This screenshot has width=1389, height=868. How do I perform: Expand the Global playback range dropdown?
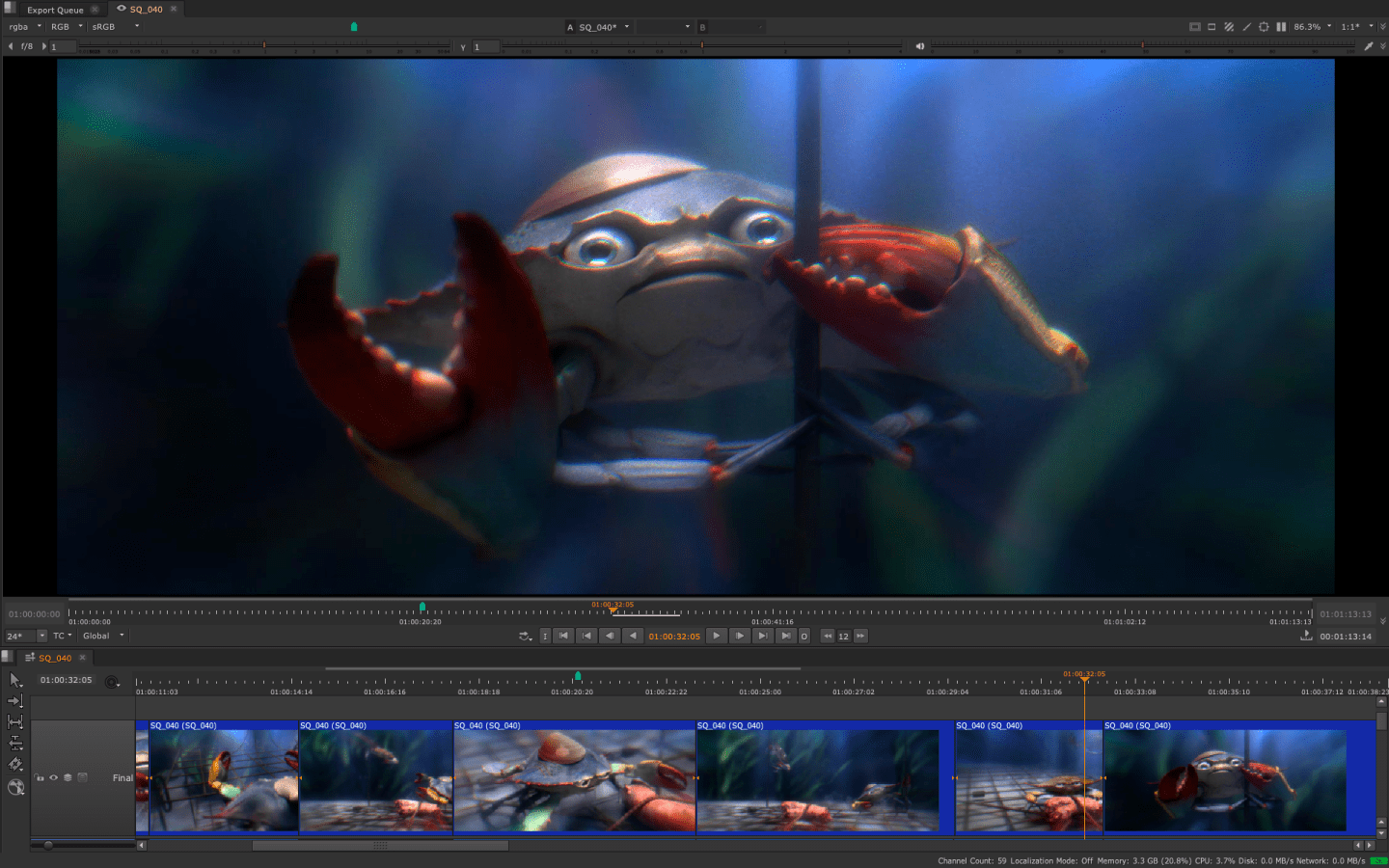[x=103, y=636]
